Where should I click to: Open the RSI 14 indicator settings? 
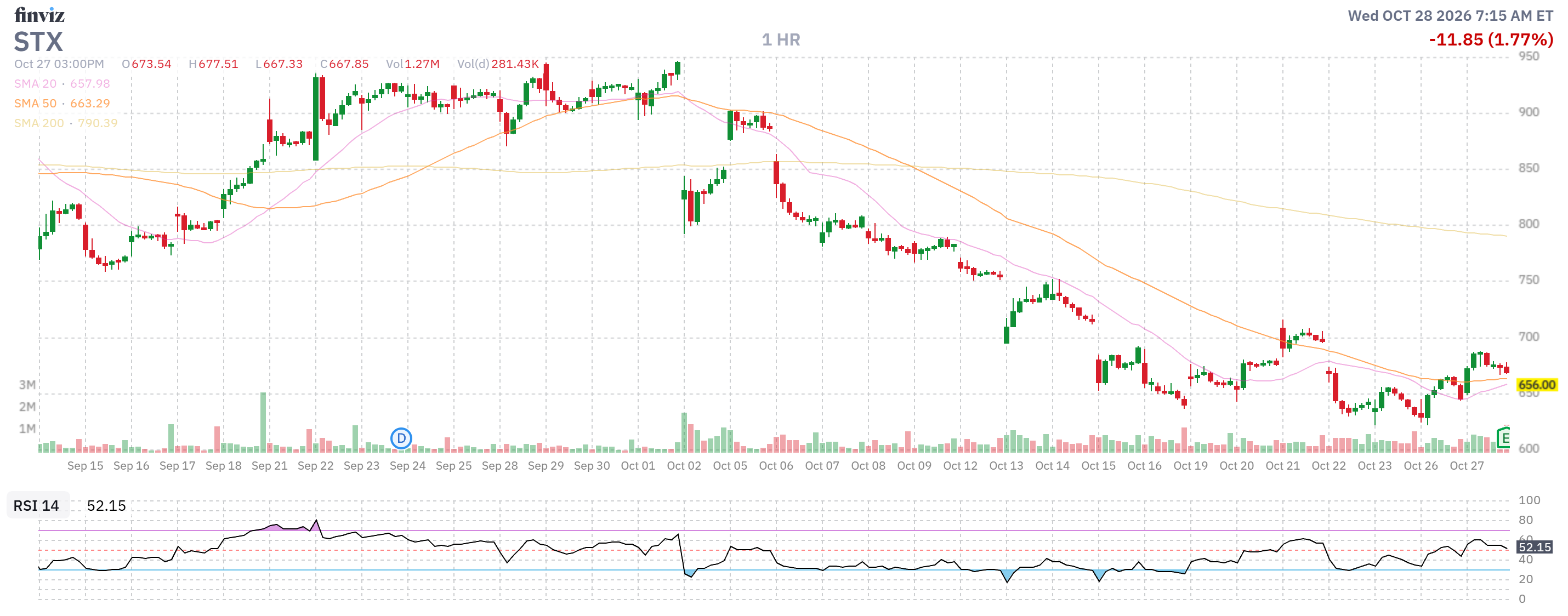click(37, 505)
